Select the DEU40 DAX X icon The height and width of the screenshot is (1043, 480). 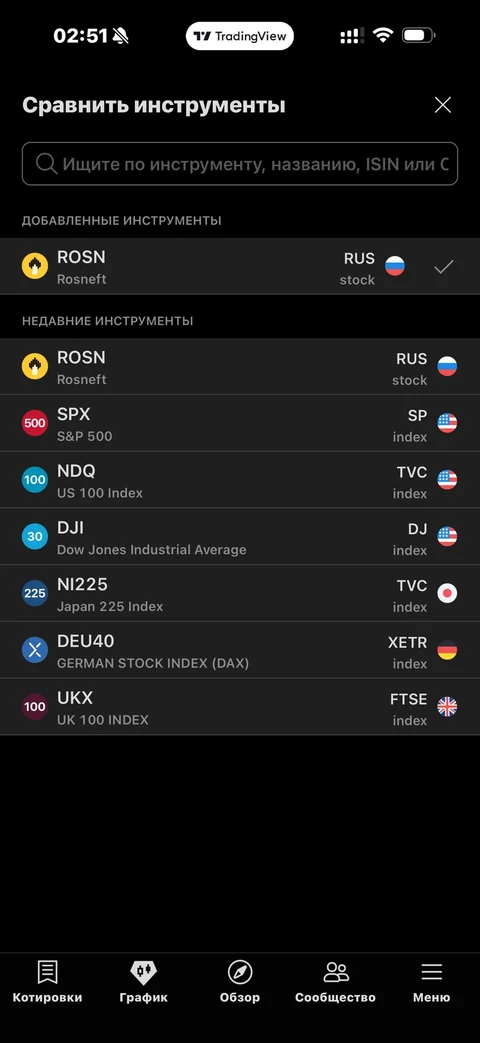35,650
